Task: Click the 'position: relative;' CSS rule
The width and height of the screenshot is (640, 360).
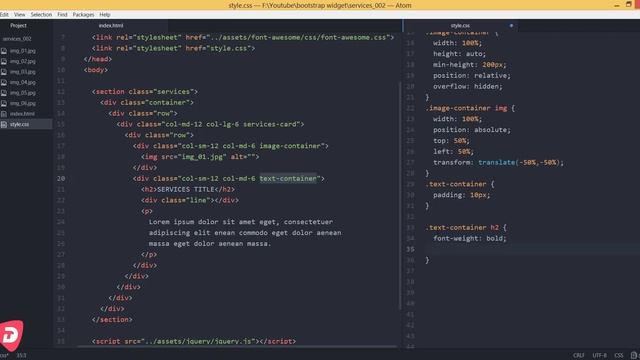Action: point(472,76)
